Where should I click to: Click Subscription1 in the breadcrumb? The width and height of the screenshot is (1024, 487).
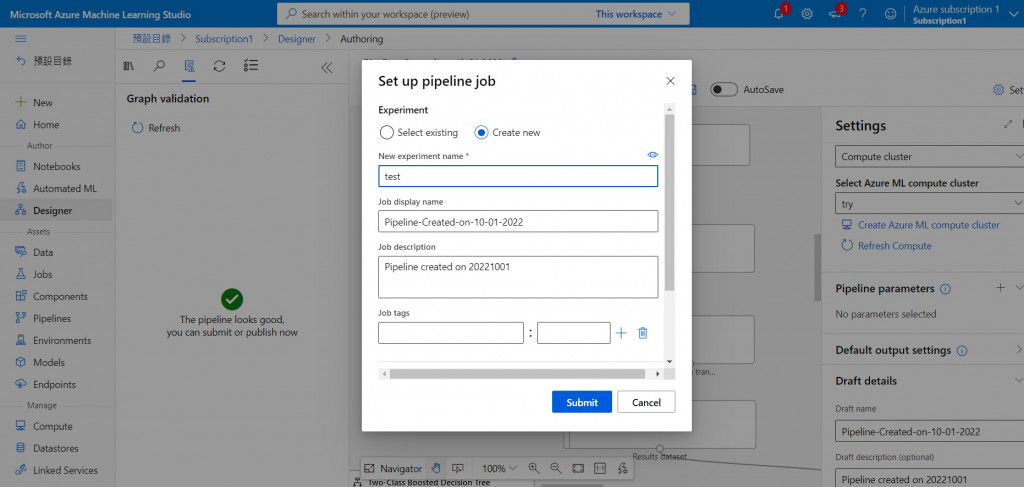click(224, 39)
